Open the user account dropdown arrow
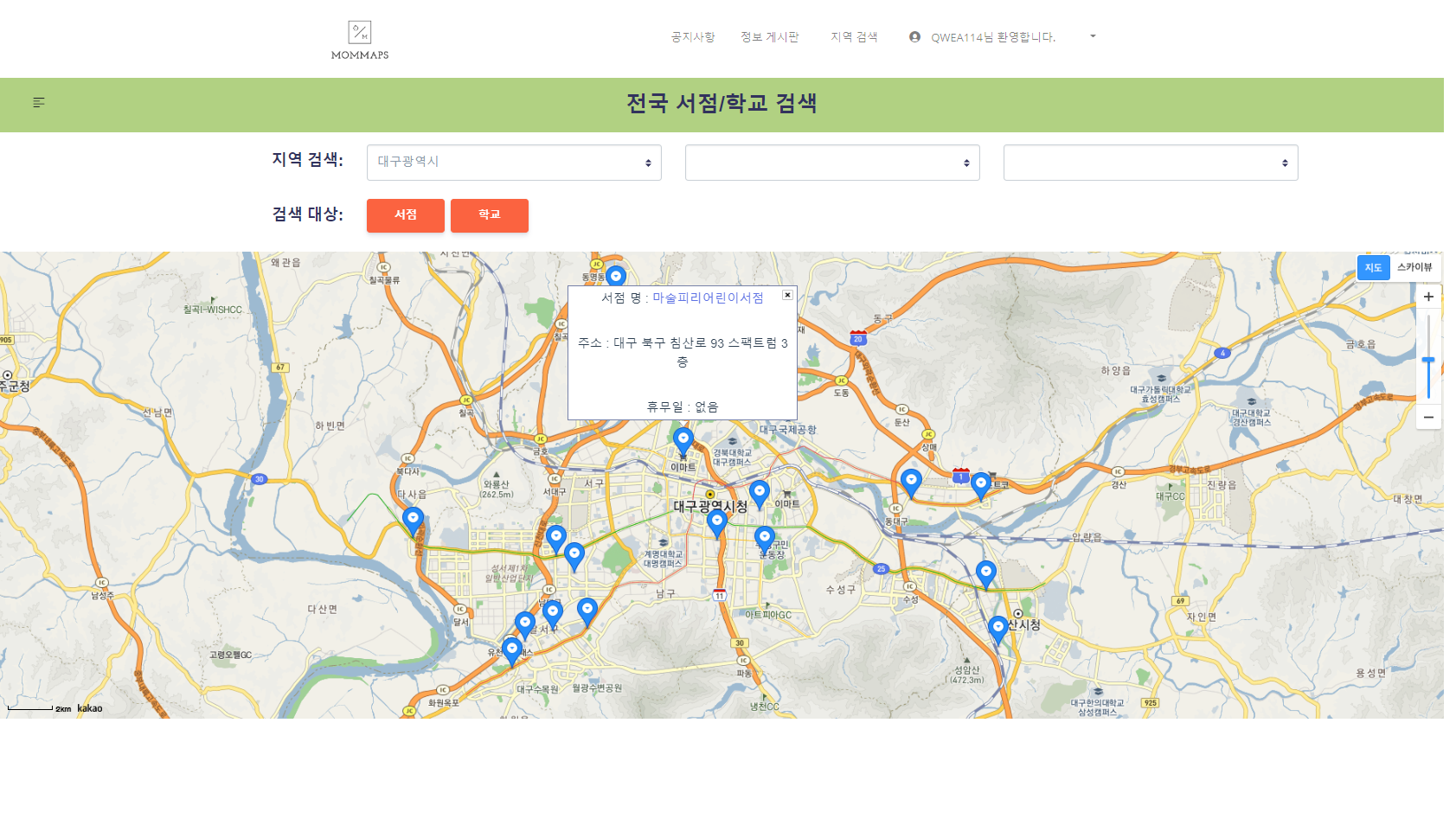 point(1093,36)
